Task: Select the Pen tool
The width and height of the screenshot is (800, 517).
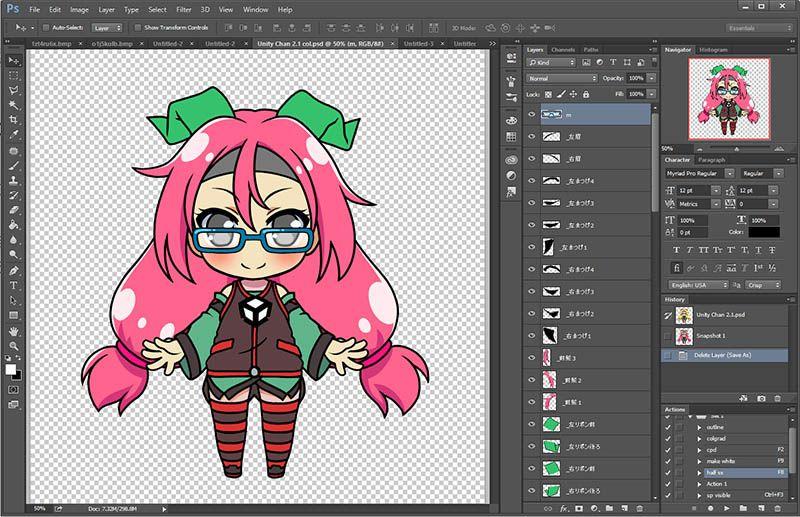Action: [x=13, y=270]
